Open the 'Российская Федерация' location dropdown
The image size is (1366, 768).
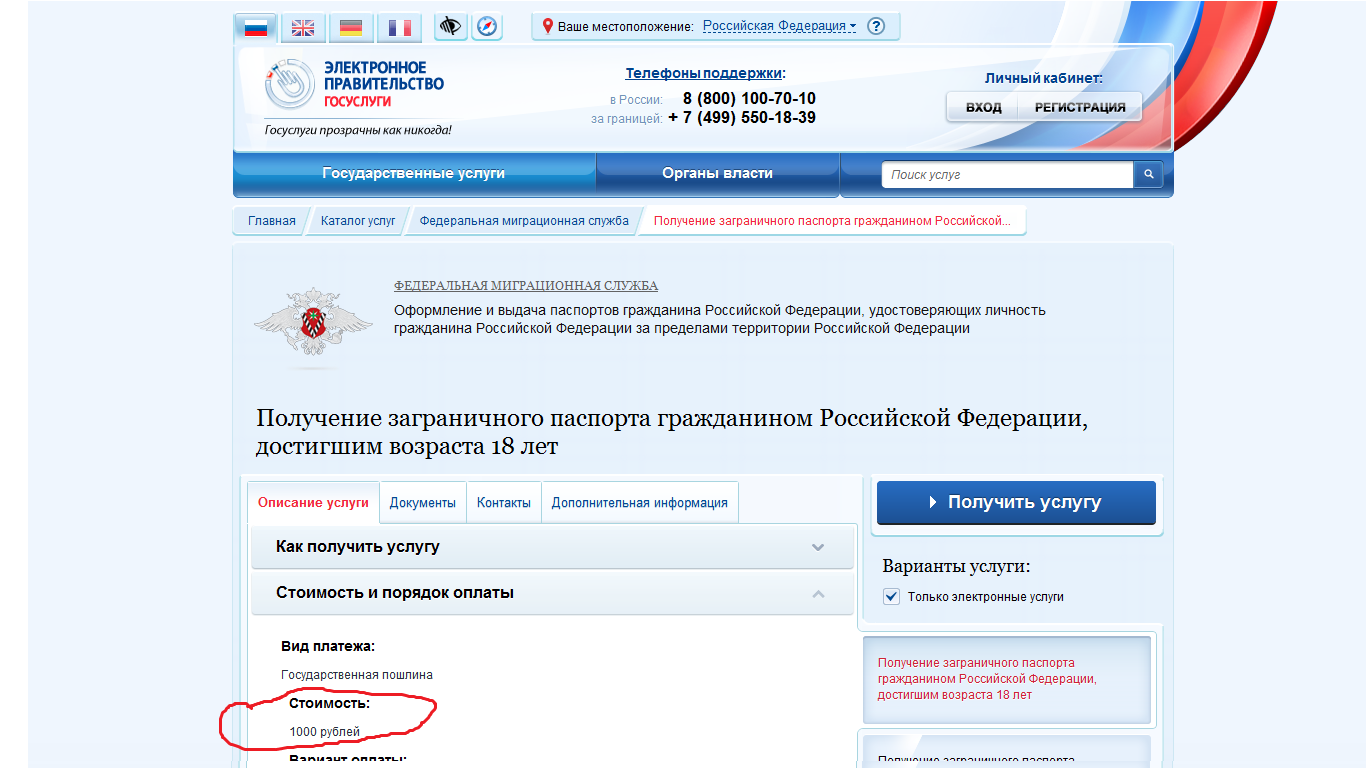[779, 27]
